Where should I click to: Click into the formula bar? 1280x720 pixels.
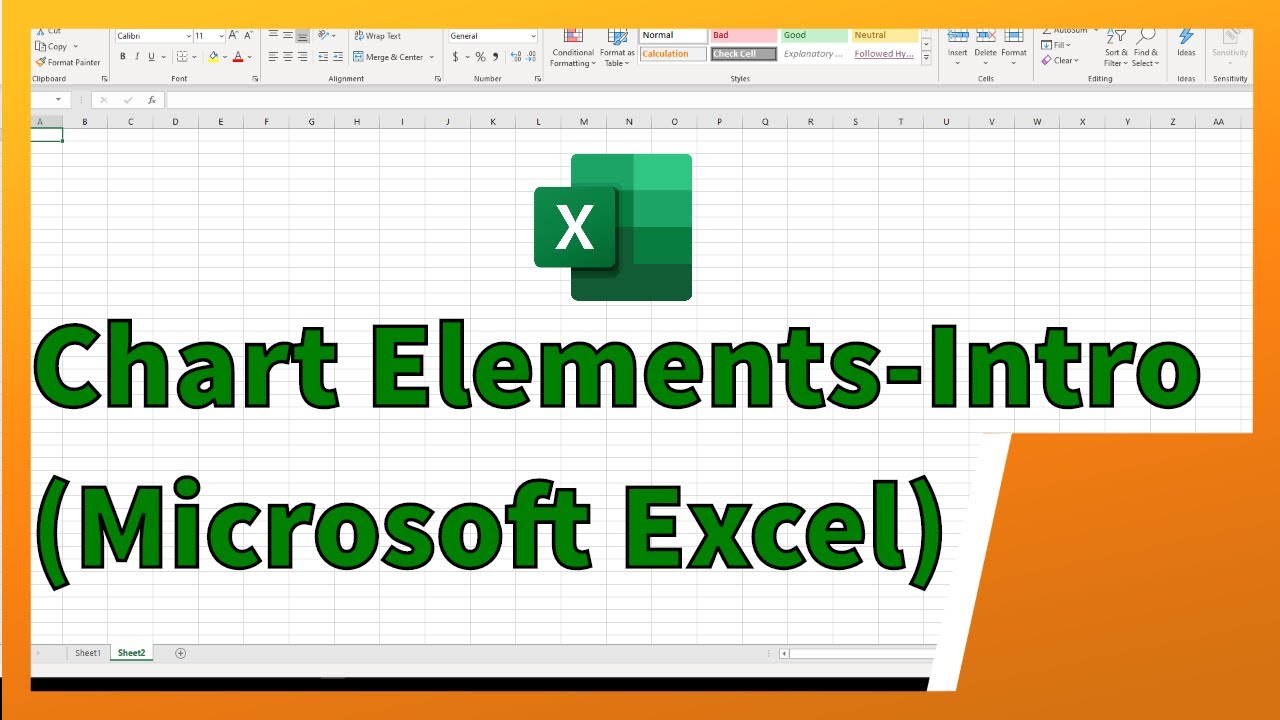click(708, 100)
